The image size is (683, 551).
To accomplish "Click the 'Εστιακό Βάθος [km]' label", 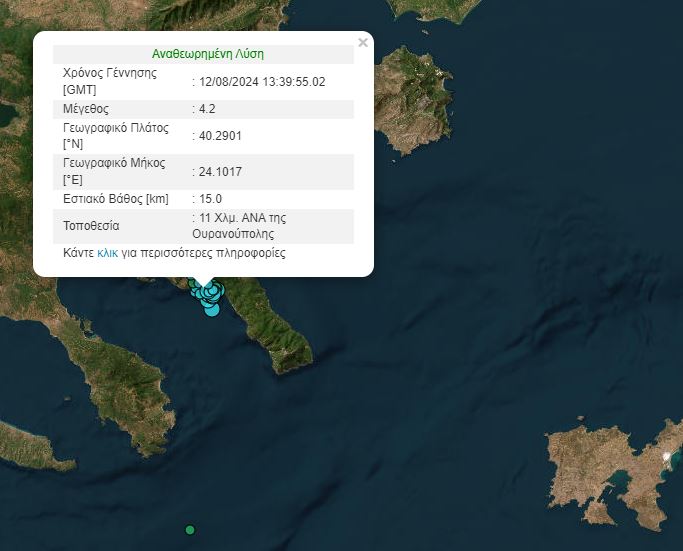I will click(x=115, y=199).
